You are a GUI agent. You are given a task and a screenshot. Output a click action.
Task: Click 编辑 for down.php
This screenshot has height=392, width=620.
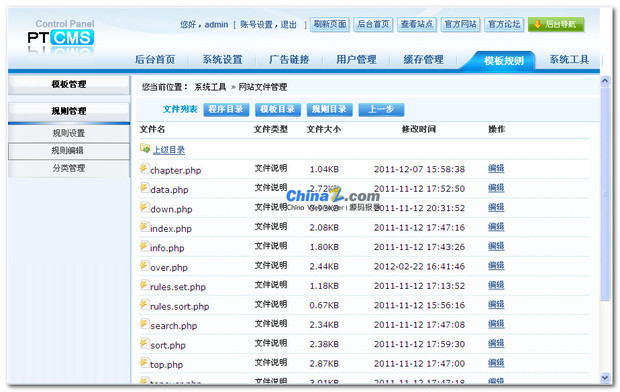click(x=496, y=207)
